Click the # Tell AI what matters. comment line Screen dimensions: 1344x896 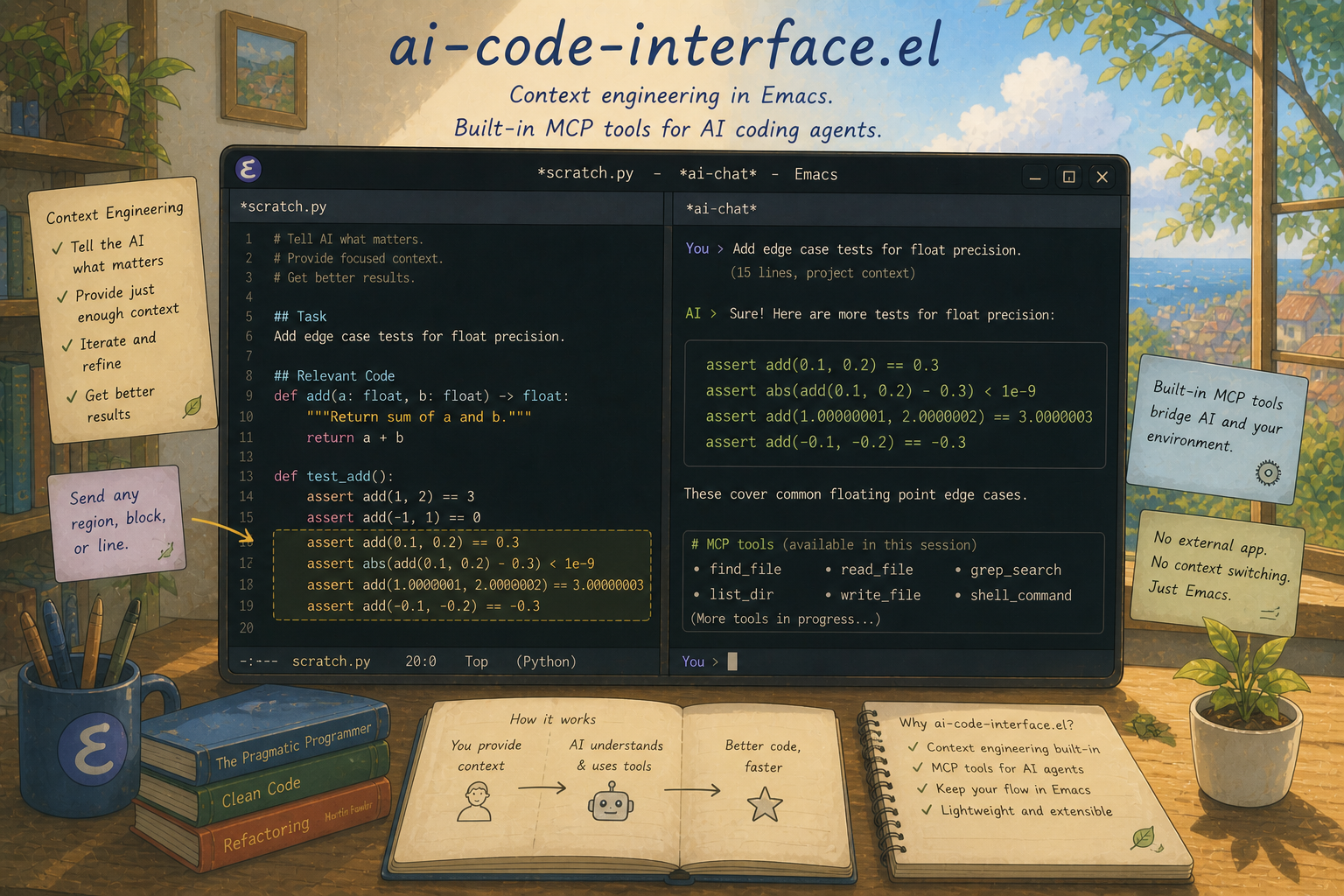pyautogui.click(x=348, y=239)
